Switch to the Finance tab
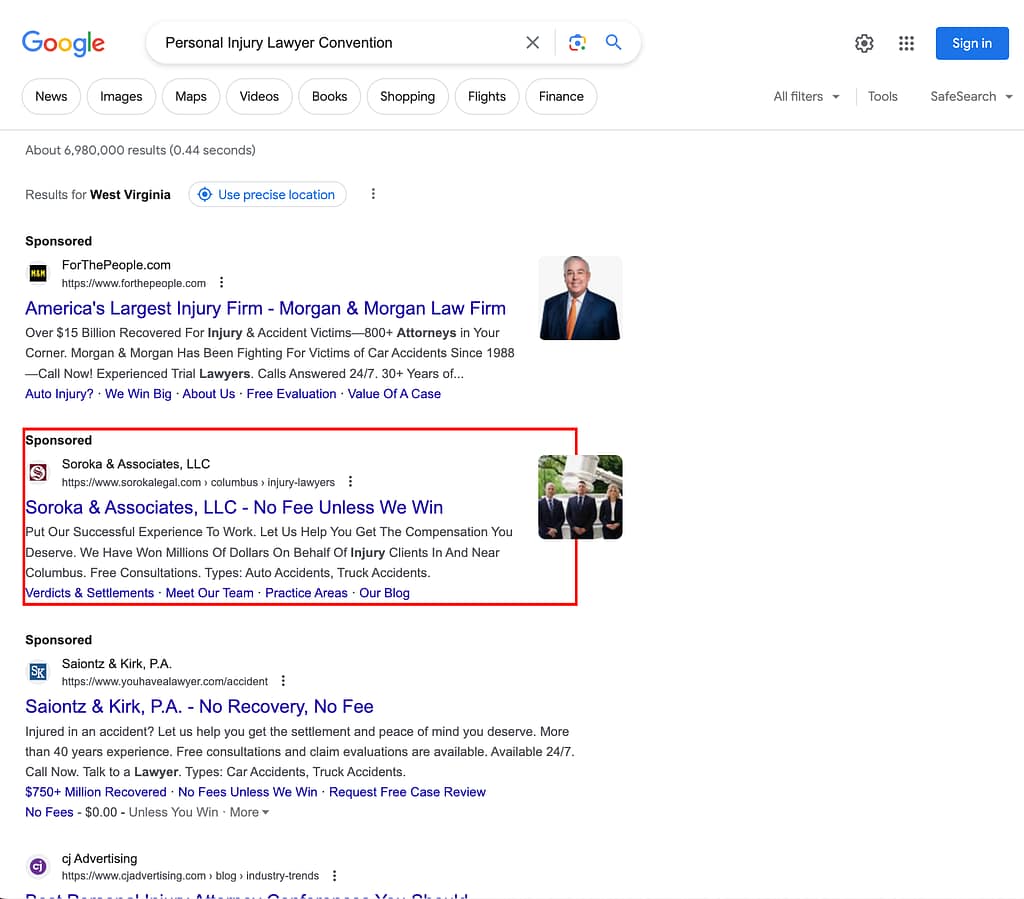Screen dimensions: 1024x899 tap(561, 96)
